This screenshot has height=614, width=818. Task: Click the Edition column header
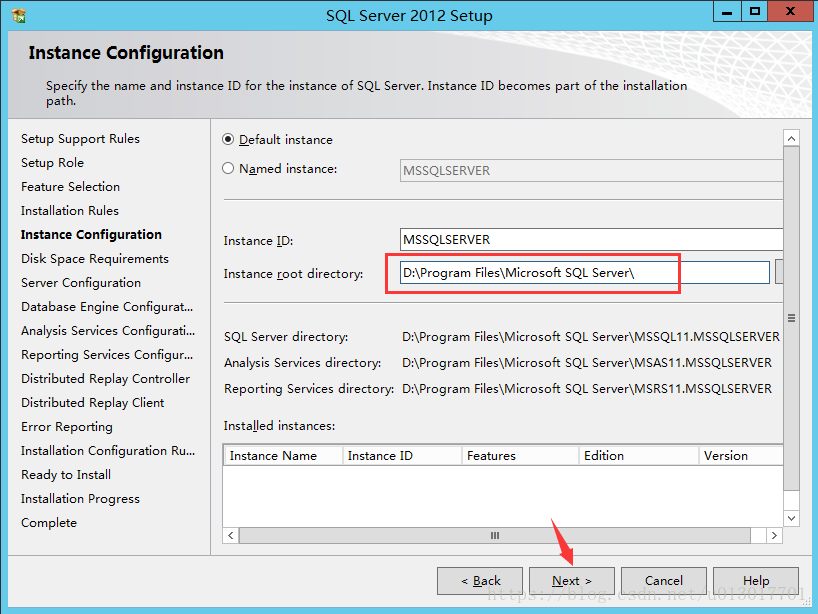[639, 455]
